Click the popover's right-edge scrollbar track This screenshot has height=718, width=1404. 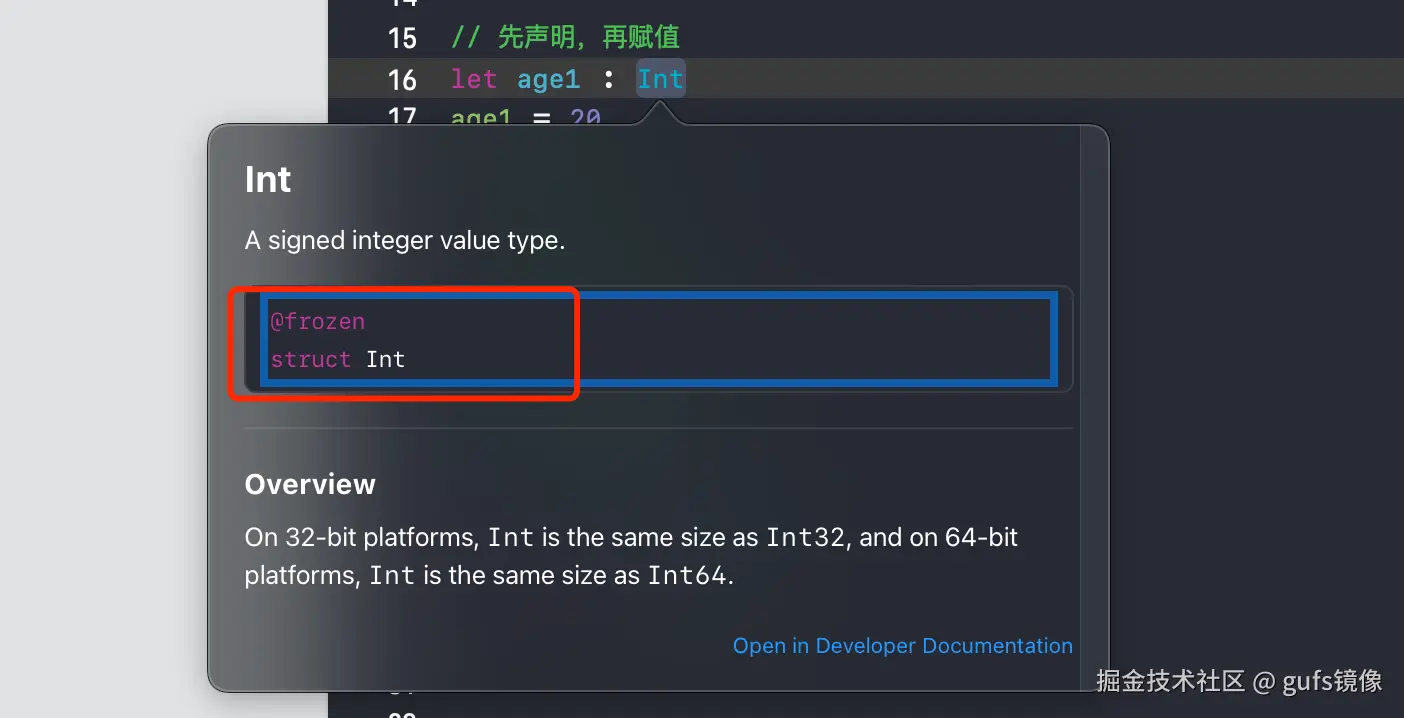[x=1094, y=400]
